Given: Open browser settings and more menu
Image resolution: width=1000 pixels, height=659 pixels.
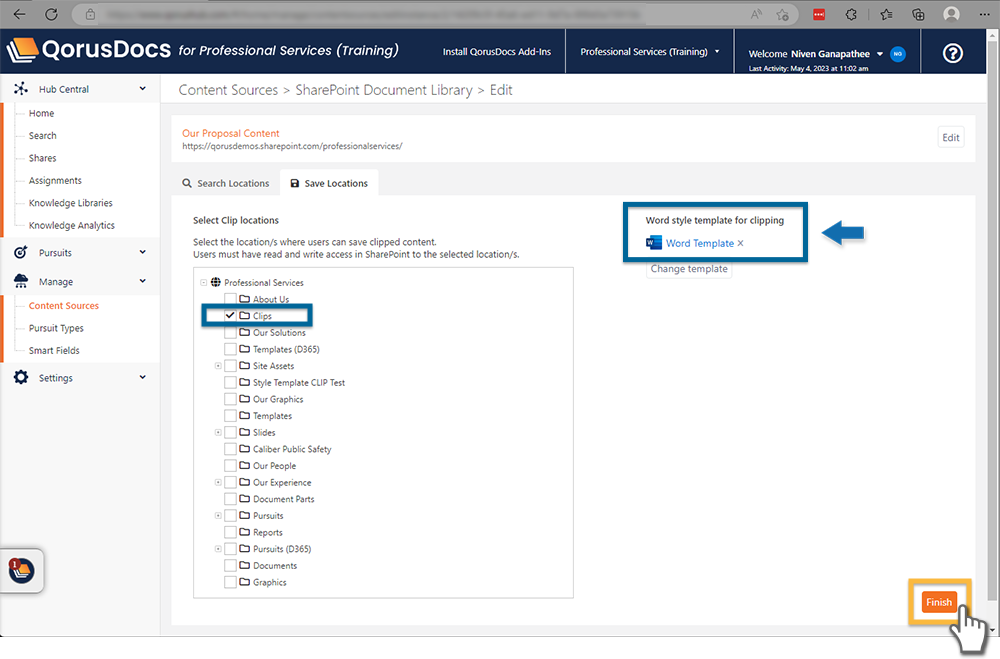Looking at the screenshot, I should (x=984, y=14).
